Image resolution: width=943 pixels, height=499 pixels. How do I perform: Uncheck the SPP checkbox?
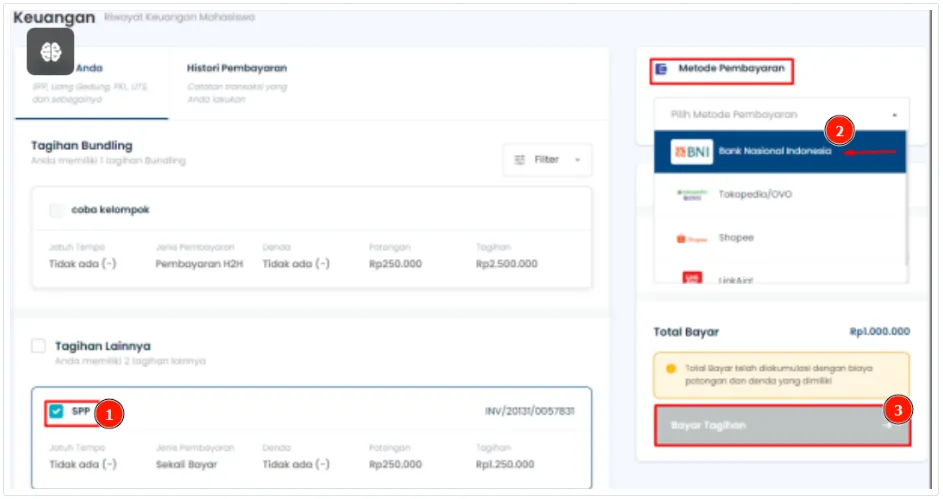[56, 411]
